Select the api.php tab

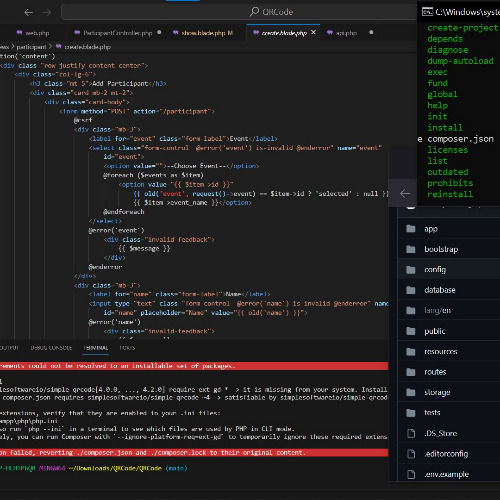pos(342,33)
